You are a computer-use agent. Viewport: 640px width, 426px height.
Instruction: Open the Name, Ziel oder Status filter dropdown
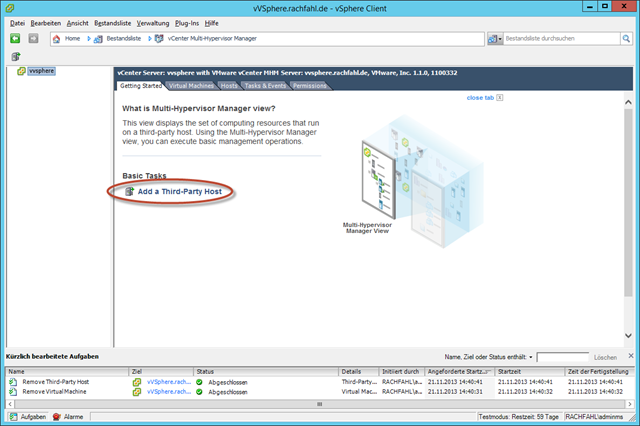(531, 357)
